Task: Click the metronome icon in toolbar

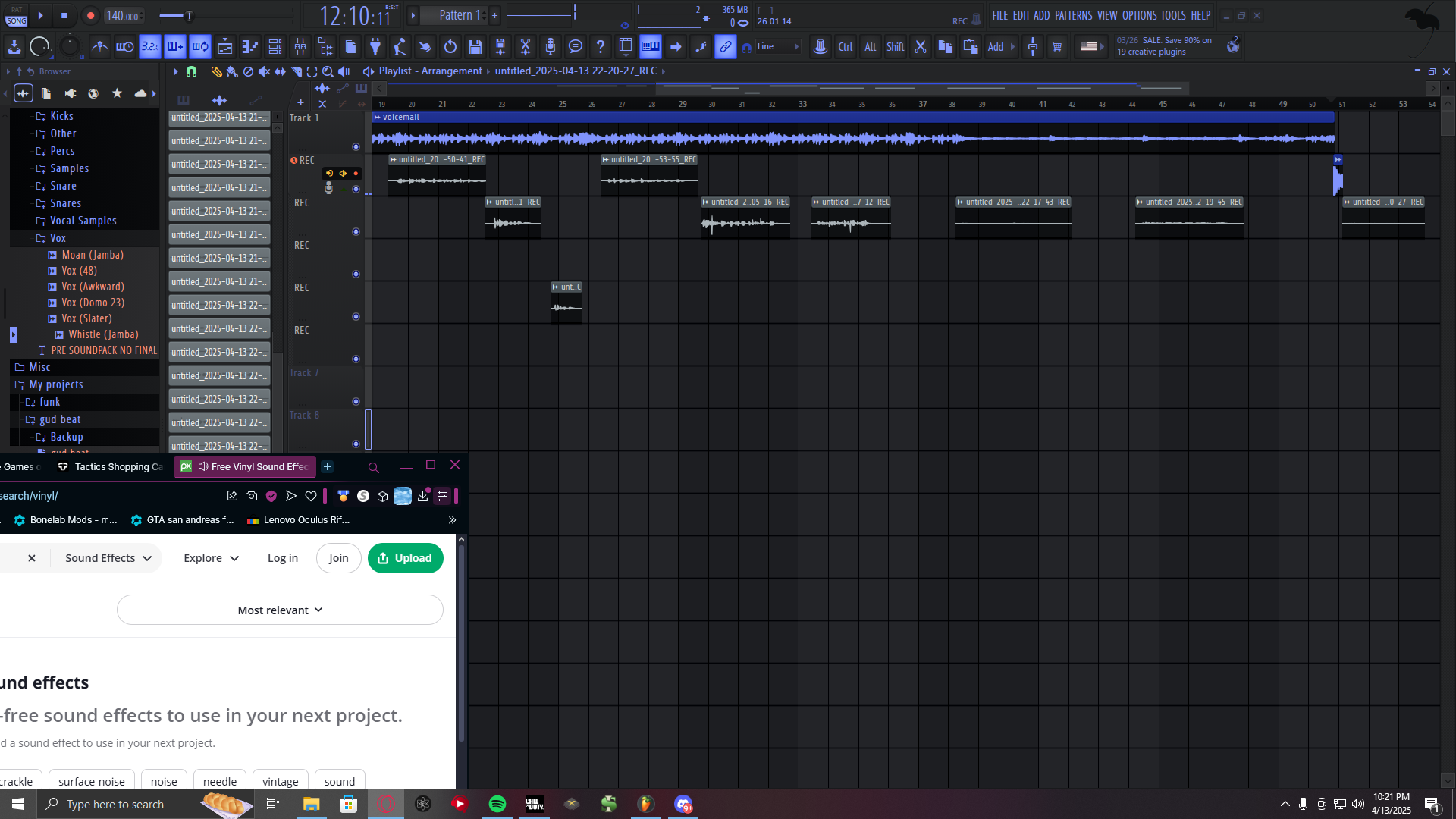Action: (x=99, y=47)
